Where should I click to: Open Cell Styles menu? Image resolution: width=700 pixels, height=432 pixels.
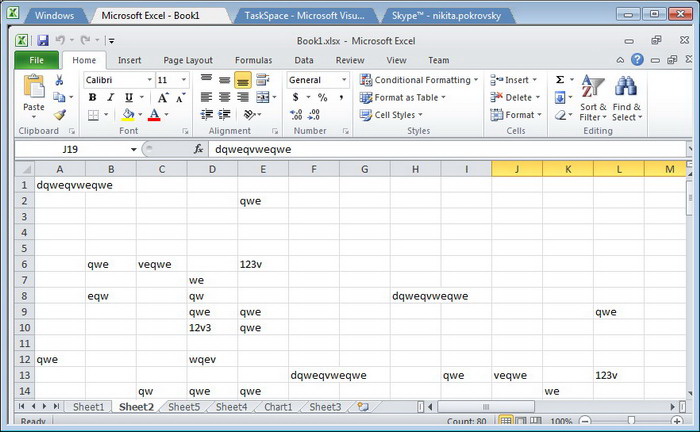[391, 115]
